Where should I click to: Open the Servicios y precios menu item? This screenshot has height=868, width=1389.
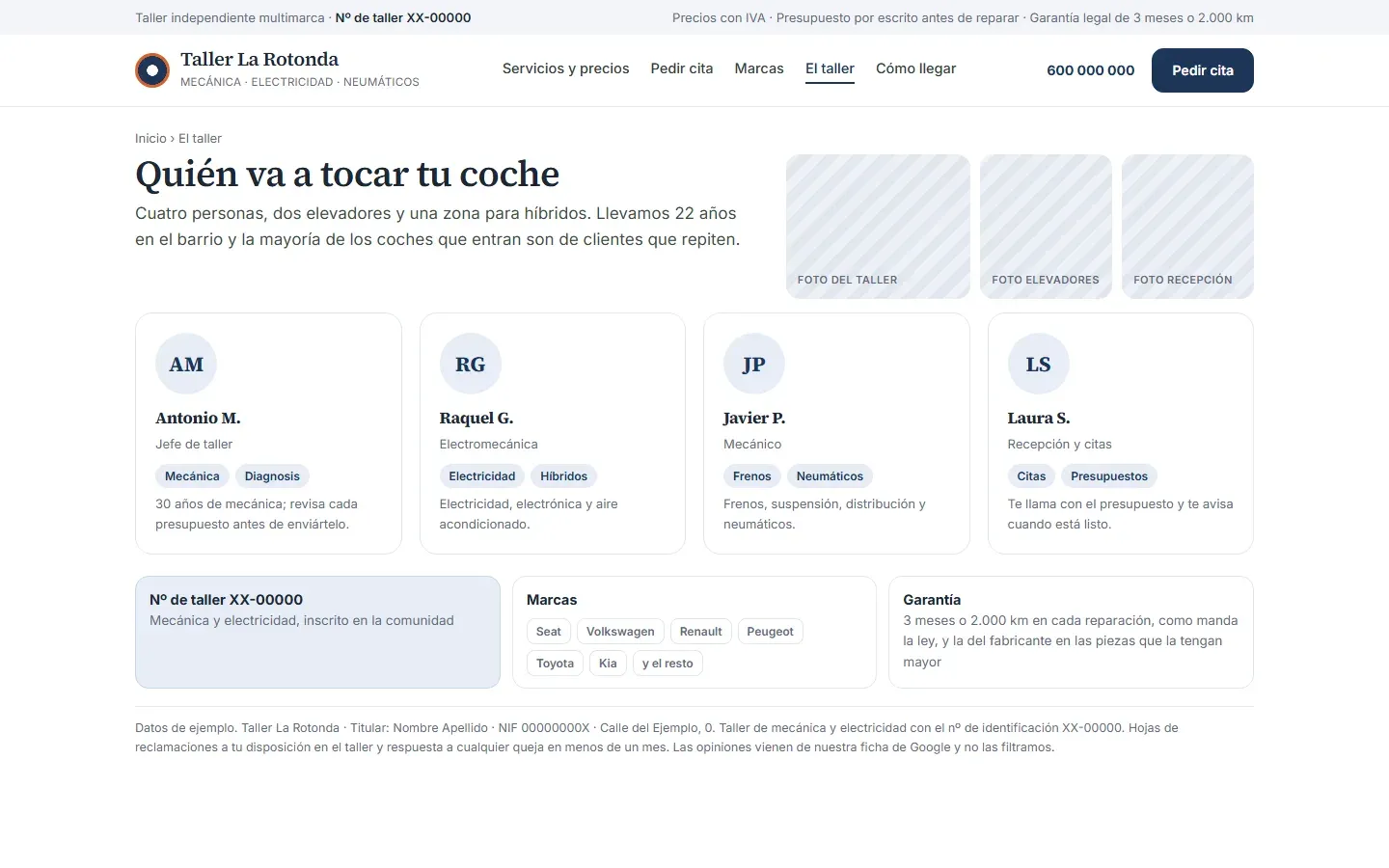point(565,68)
